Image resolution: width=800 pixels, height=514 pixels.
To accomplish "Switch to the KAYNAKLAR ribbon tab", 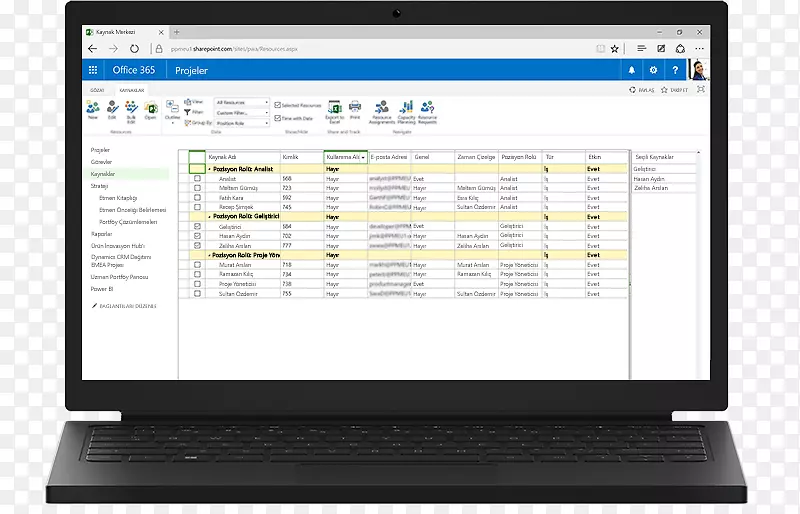I will [132, 90].
